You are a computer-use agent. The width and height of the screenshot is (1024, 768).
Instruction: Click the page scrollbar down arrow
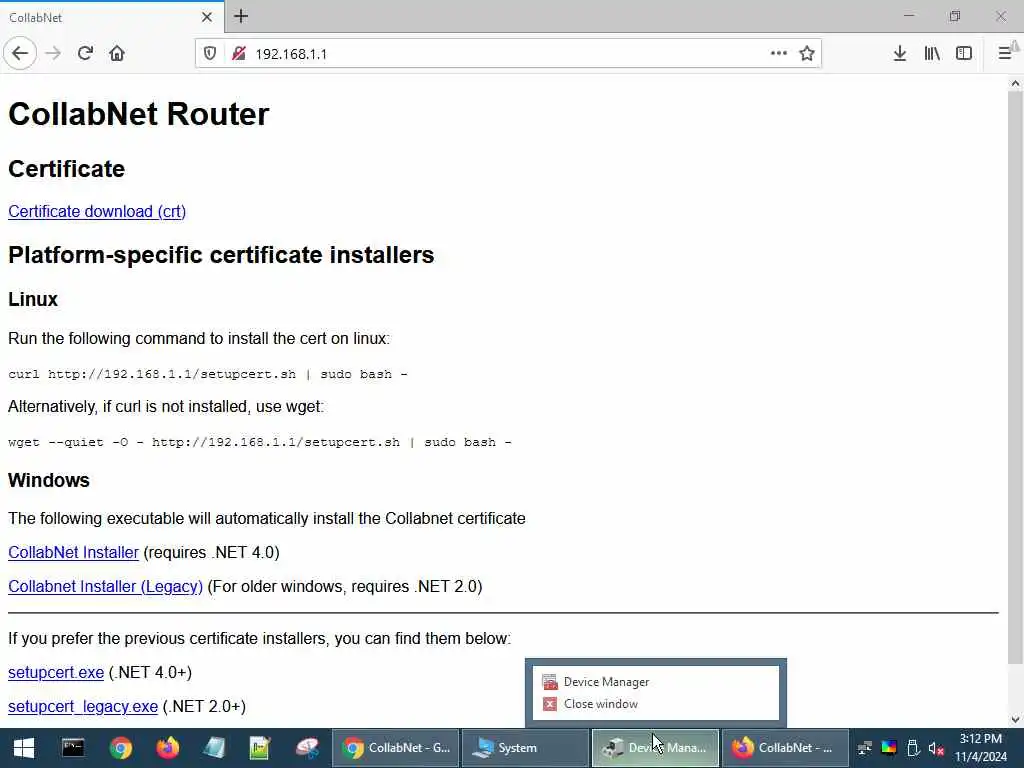click(x=1015, y=720)
